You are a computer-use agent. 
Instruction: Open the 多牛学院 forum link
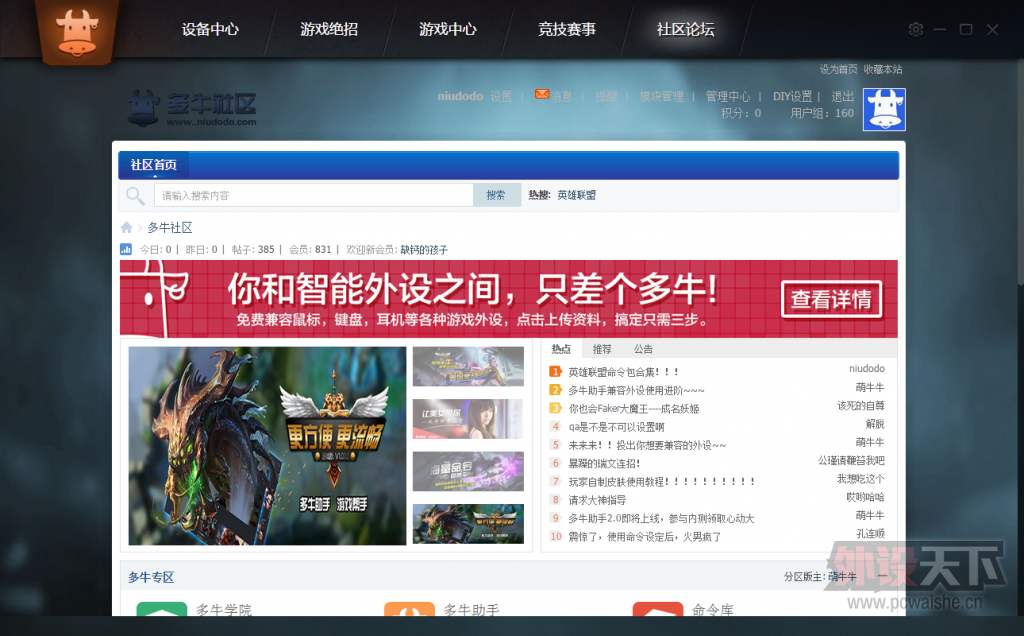224,610
